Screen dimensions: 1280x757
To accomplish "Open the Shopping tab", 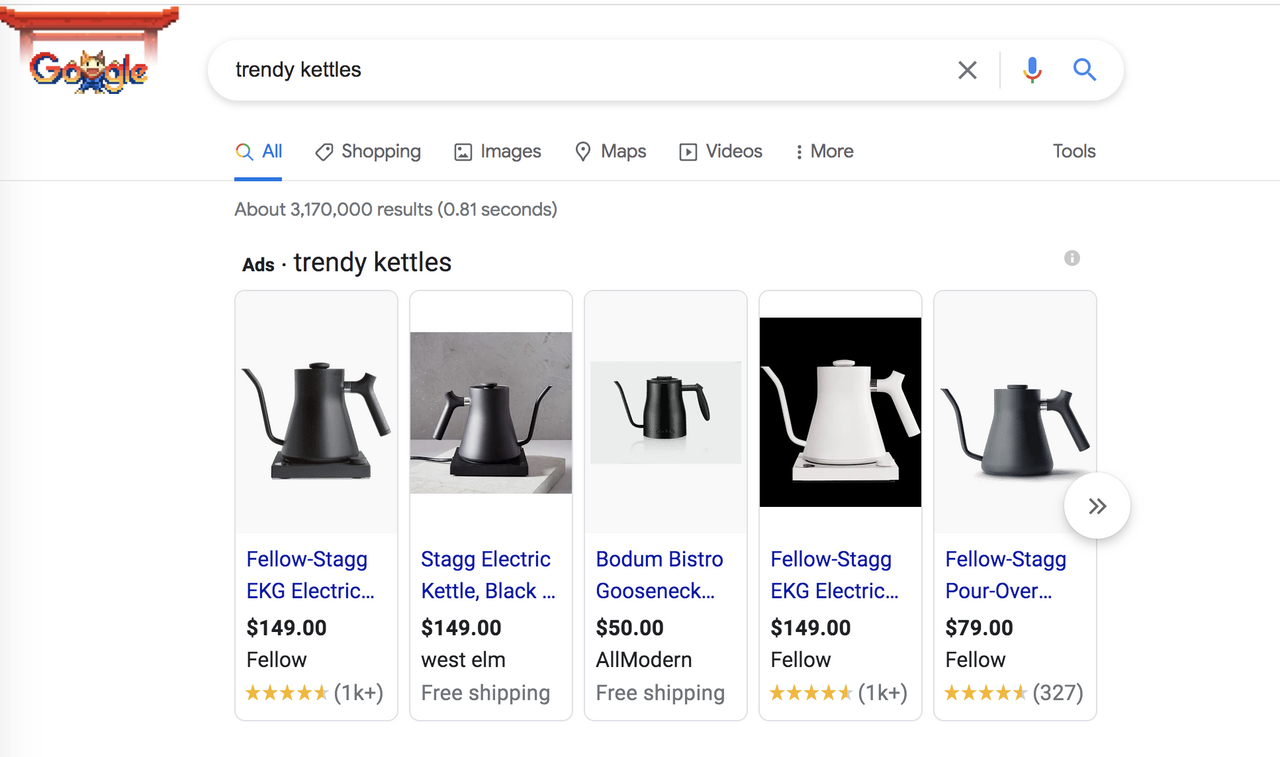I will [x=367, y=152].
